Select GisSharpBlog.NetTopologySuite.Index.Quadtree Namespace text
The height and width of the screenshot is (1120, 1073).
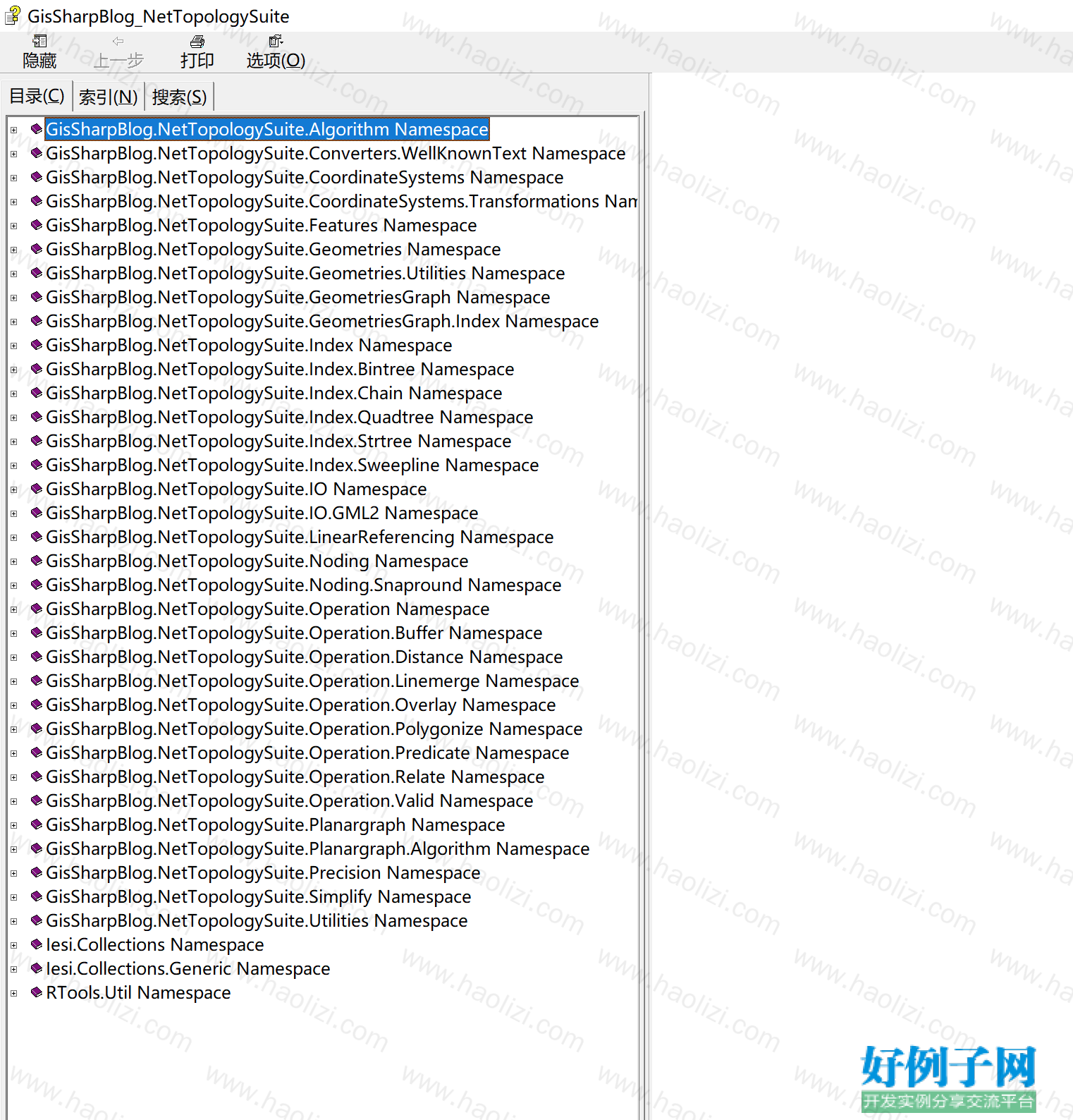pyautogui.click(x=290, y=418)
